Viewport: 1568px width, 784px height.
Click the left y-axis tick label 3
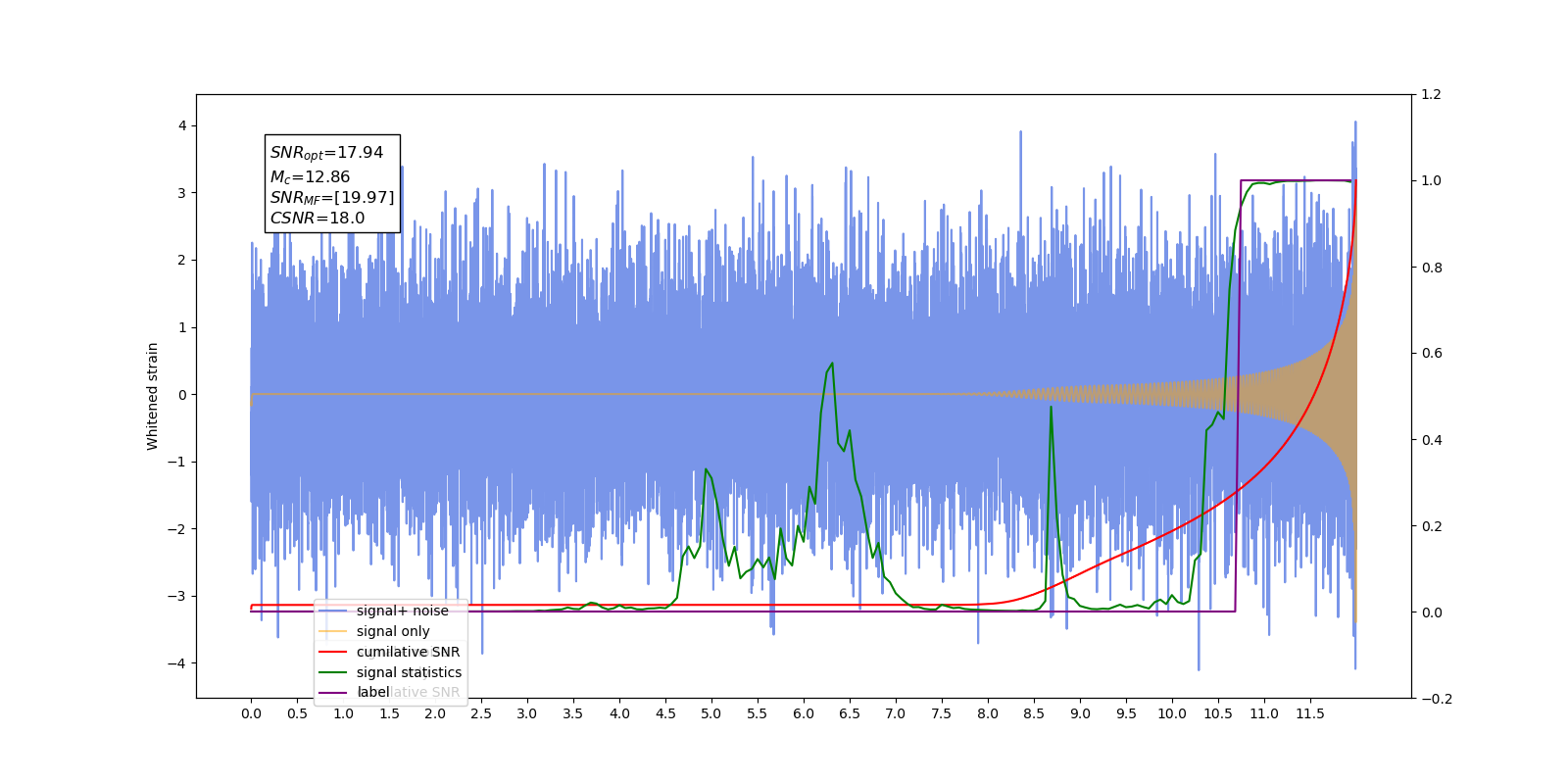(182, 193)
